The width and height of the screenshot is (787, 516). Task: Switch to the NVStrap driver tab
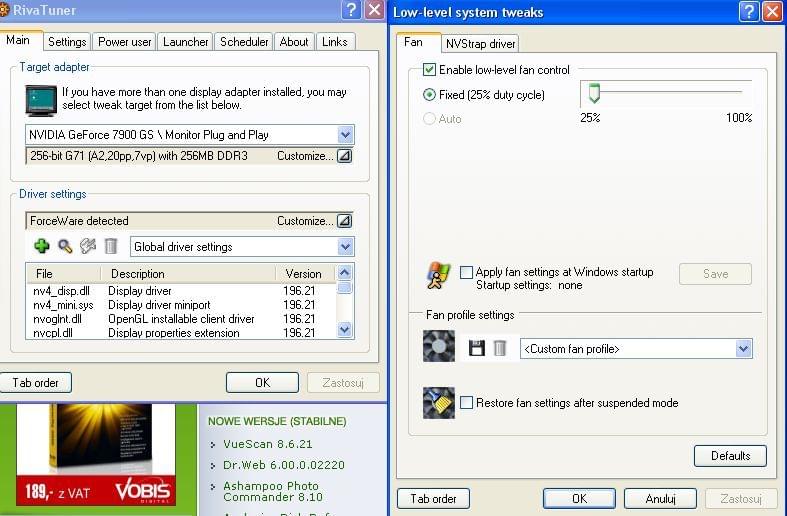[480, 44]
